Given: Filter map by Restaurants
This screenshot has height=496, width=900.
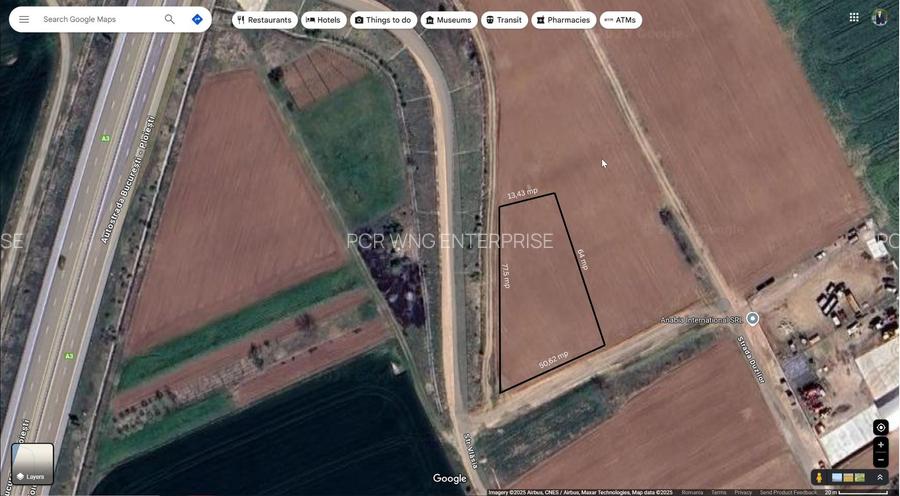Looking at the screenshot, I should point(265,20).
